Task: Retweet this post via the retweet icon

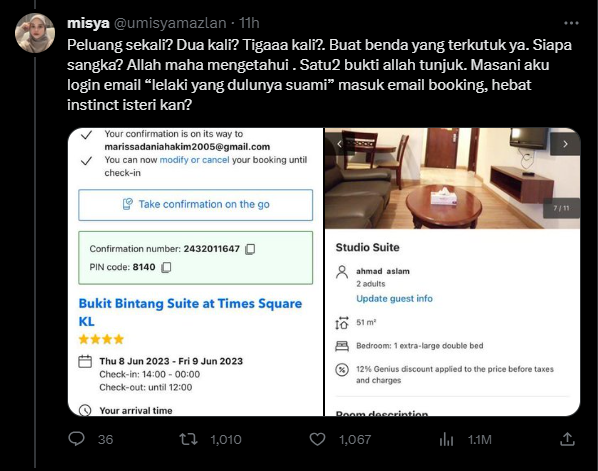Action: 188,439
